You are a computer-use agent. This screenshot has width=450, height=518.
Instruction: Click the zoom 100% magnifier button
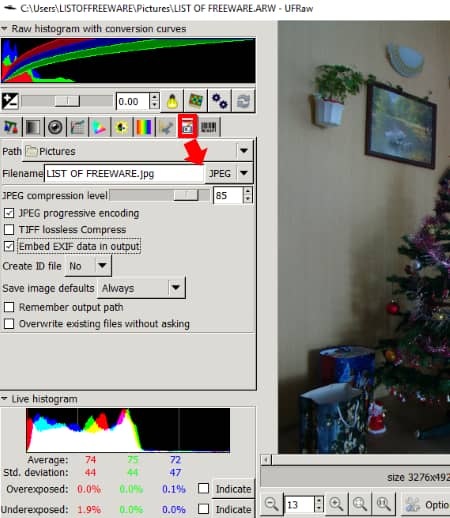click(383, 504)
